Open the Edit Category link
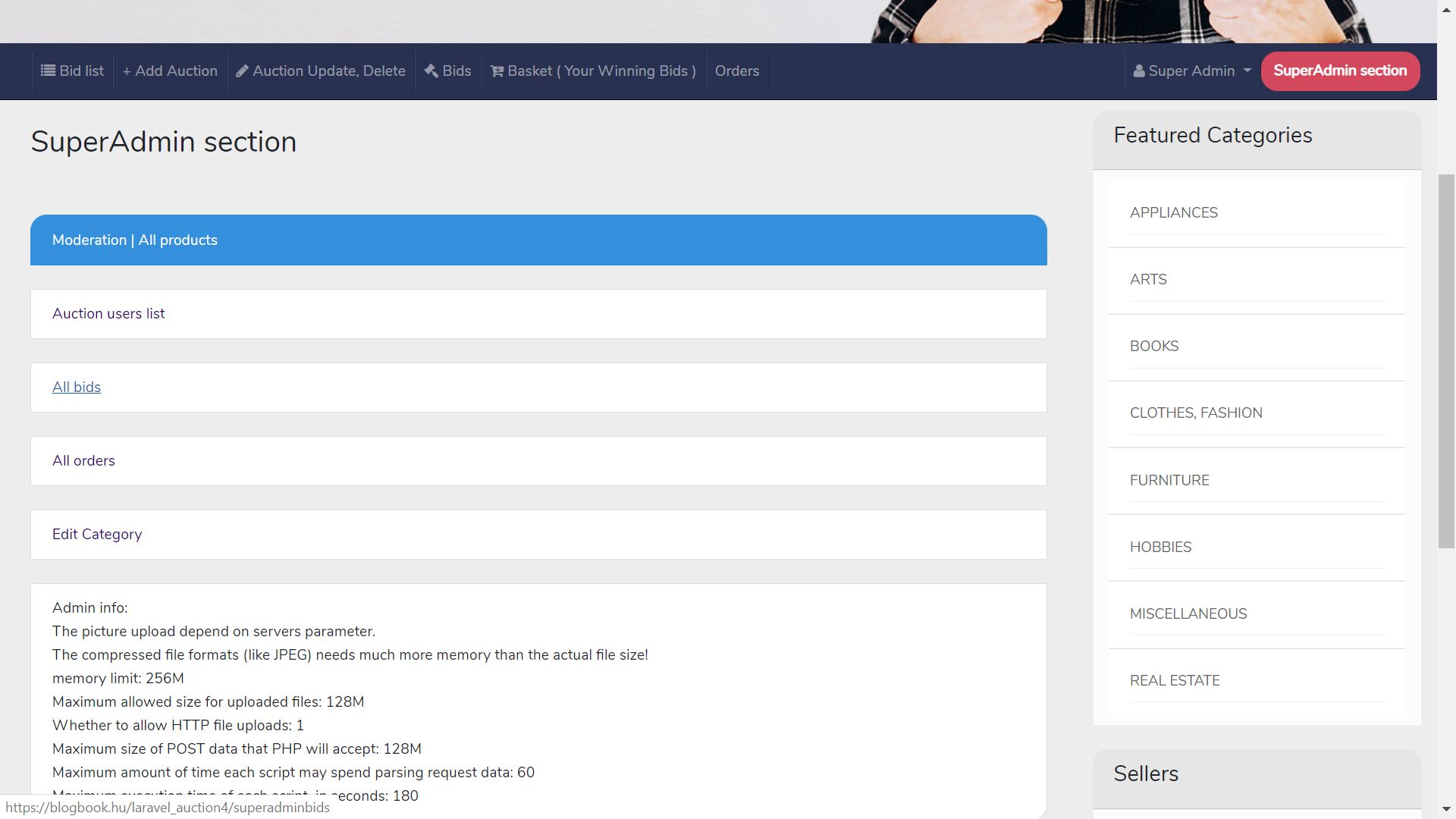Image resolution: width=1456 pixels, height=819 pixels. pos(97,534)
